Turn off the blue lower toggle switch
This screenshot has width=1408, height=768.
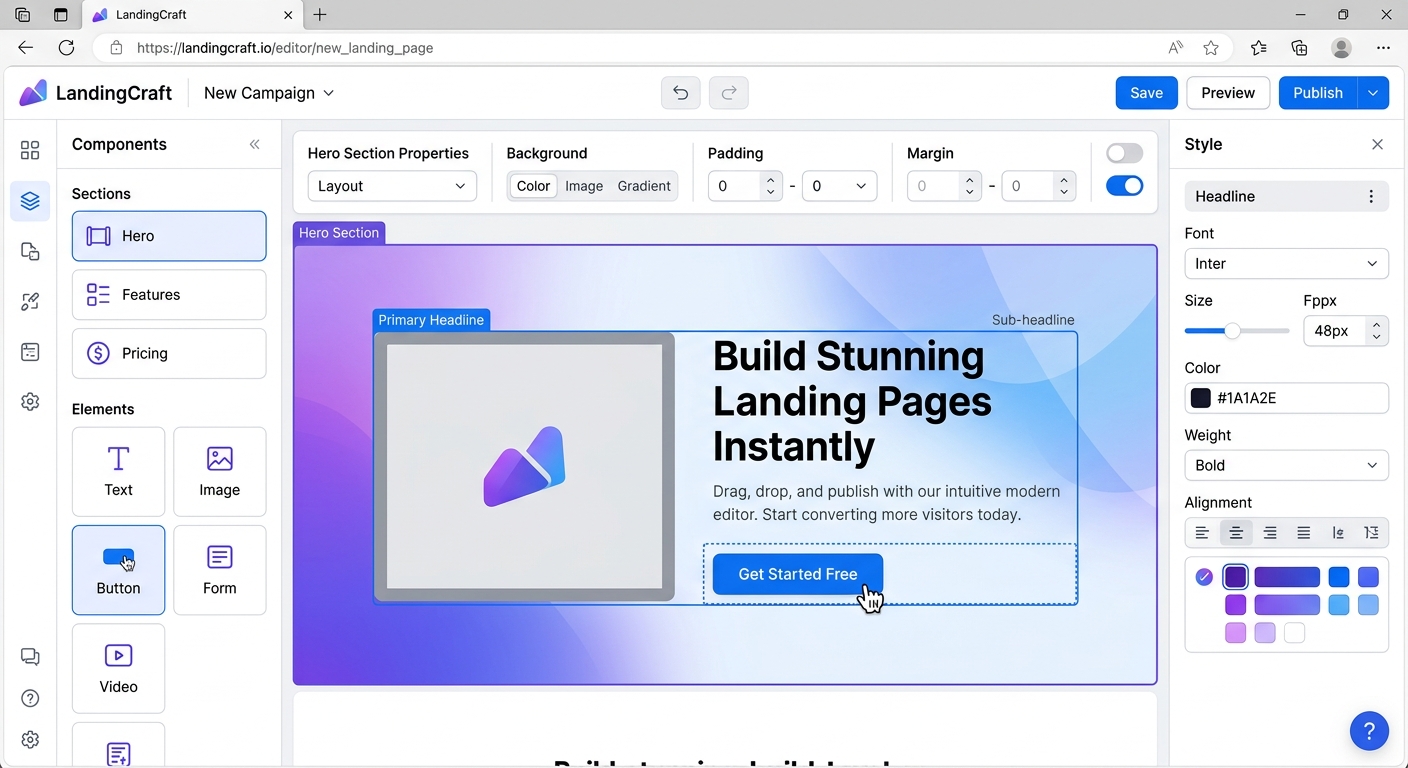coord(1124,185)
